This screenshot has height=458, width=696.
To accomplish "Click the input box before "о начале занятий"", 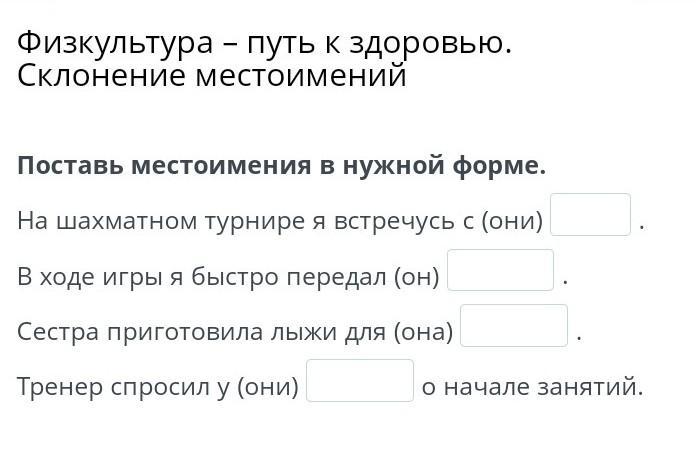I will tap(360, 381).
